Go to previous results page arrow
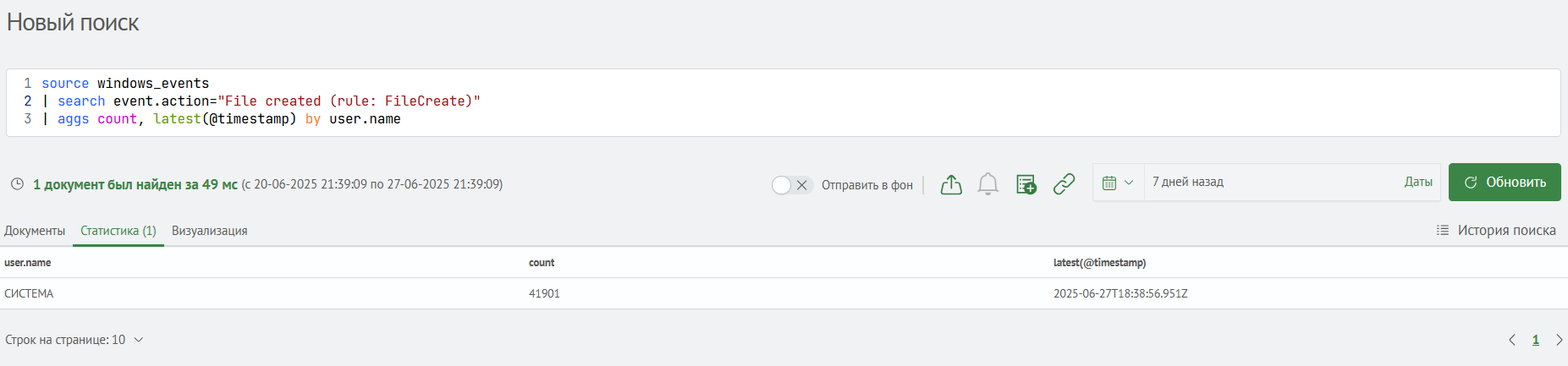This screenshot has height=366, width=1568. (1512, 340)
